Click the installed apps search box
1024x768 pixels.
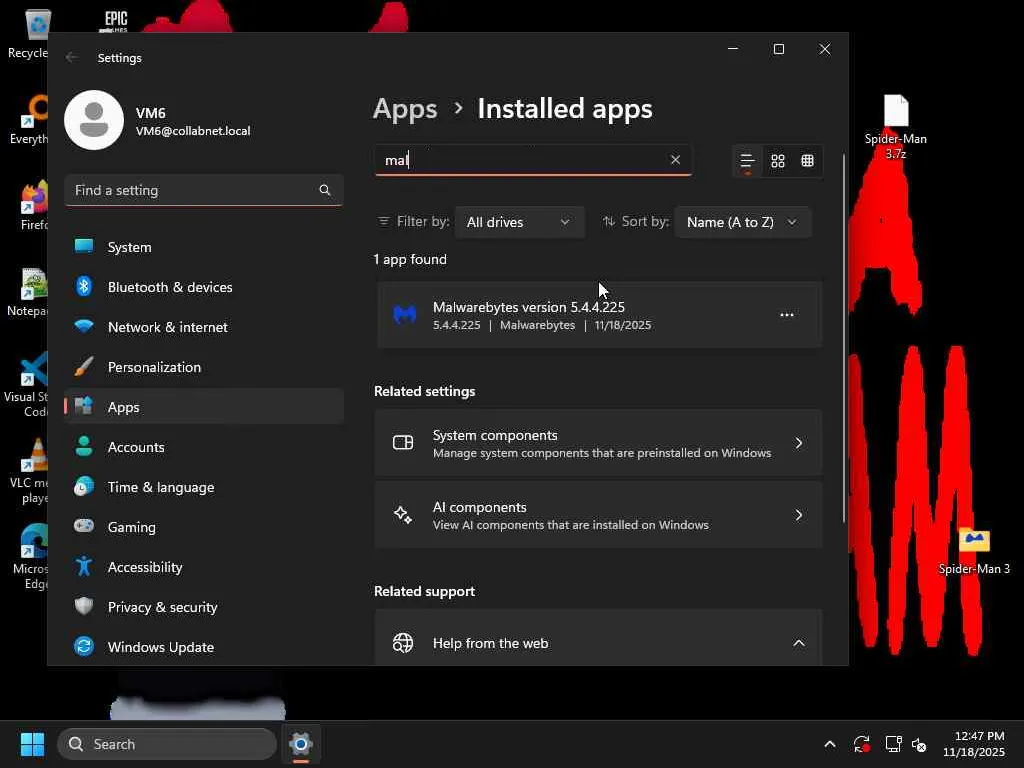533,160
